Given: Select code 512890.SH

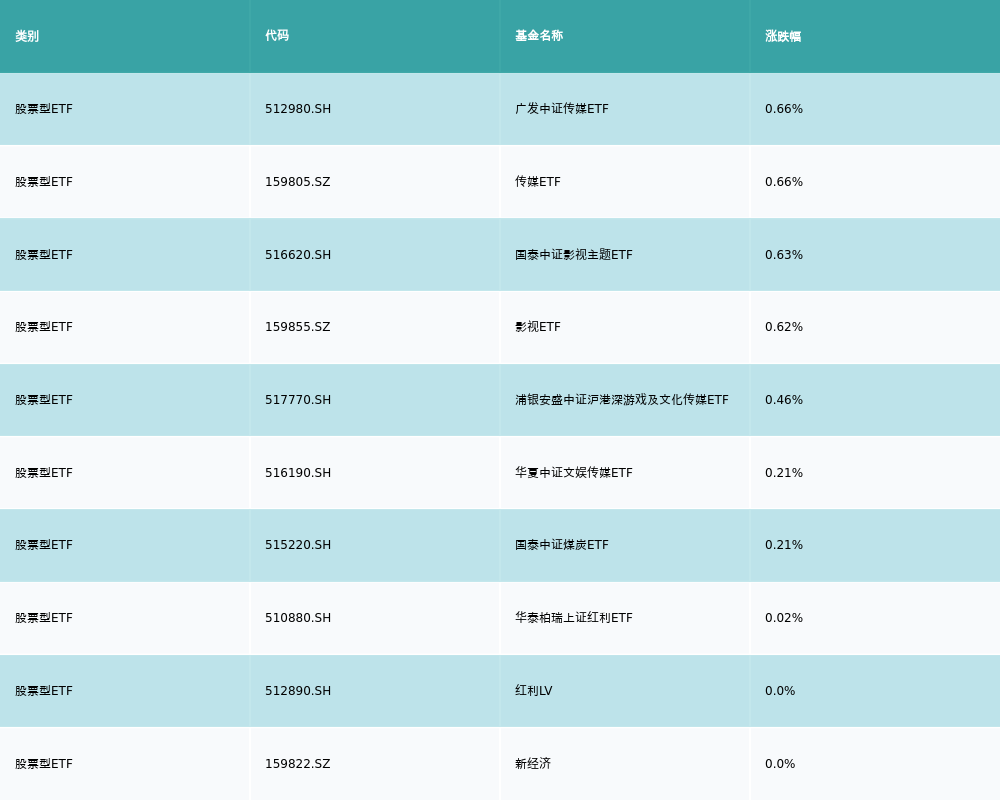Looking at the screenshot, I should point(298,691).
